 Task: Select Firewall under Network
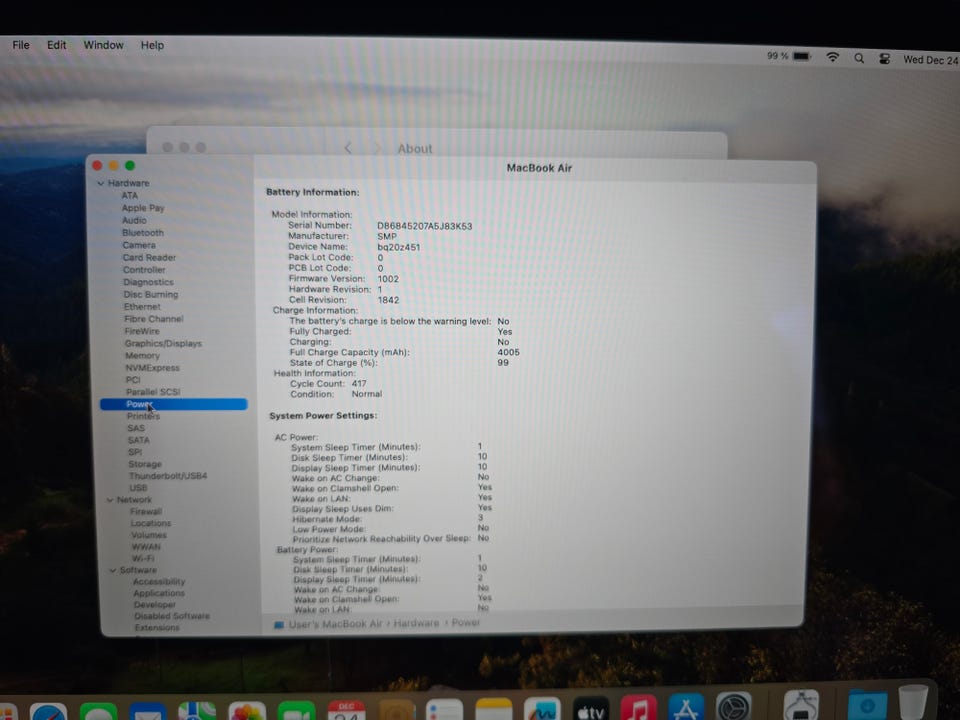[146, 511]
